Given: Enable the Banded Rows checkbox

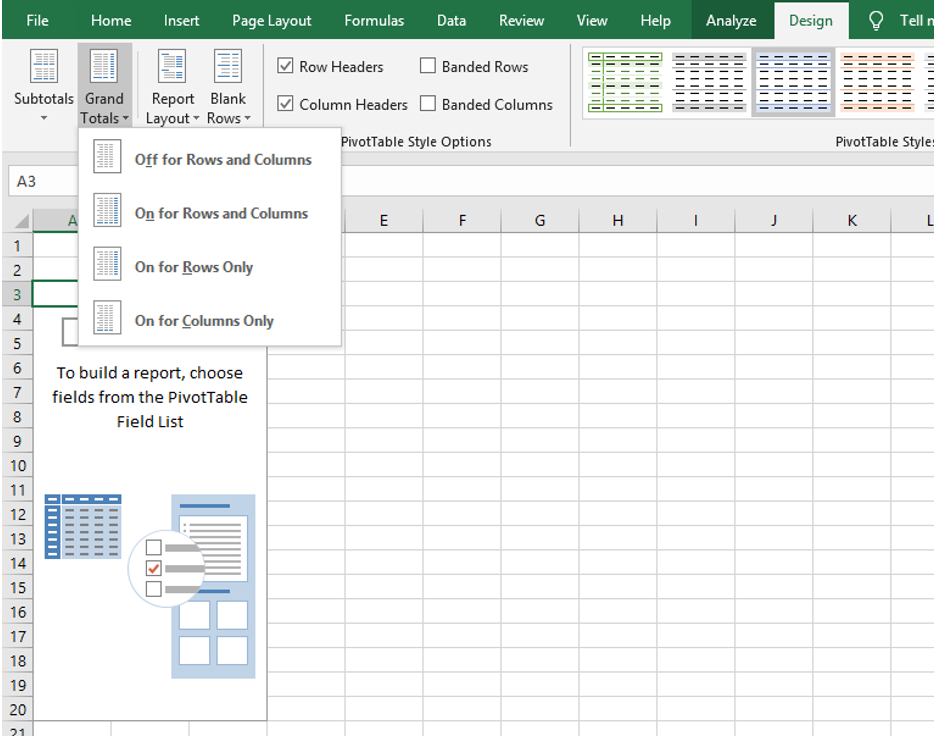Looking at the screenshot, I should (428, 66).
